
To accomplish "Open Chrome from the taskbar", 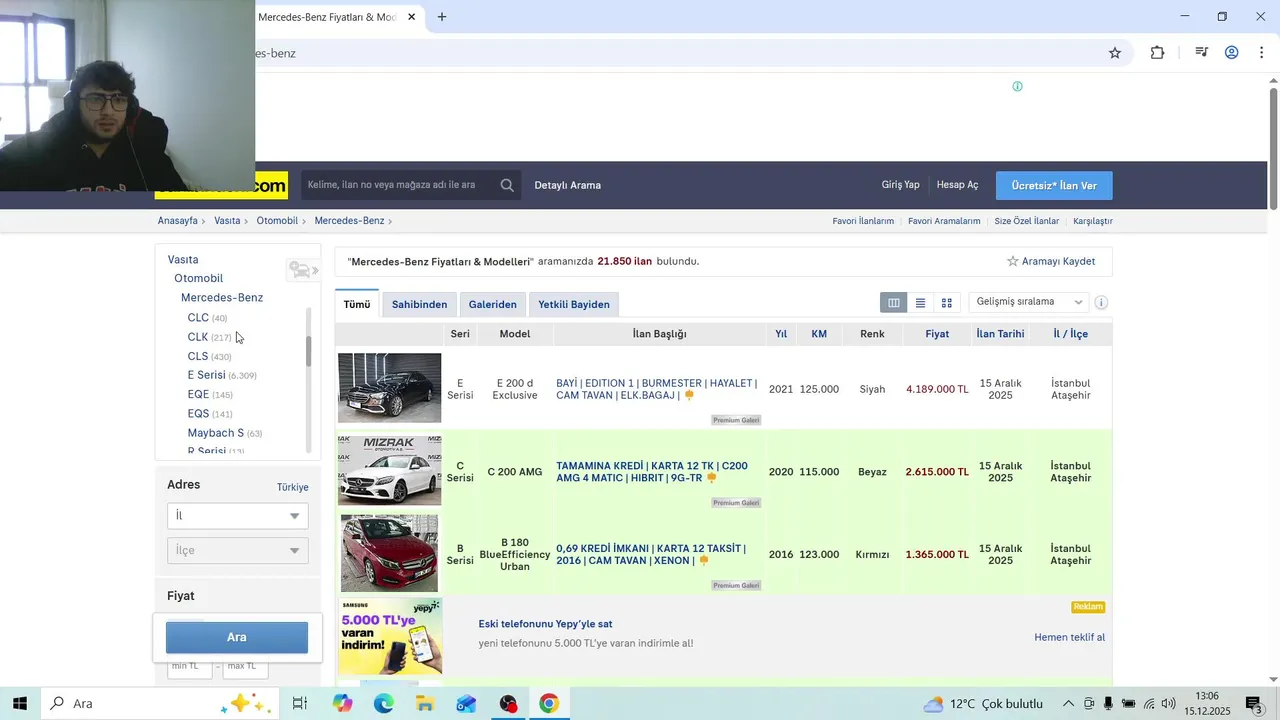I will pos(548,704).
